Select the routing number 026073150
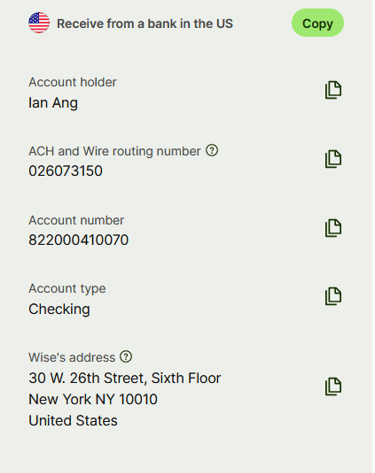The width and height of the screenshot is (375, 473). click(65, 171)
